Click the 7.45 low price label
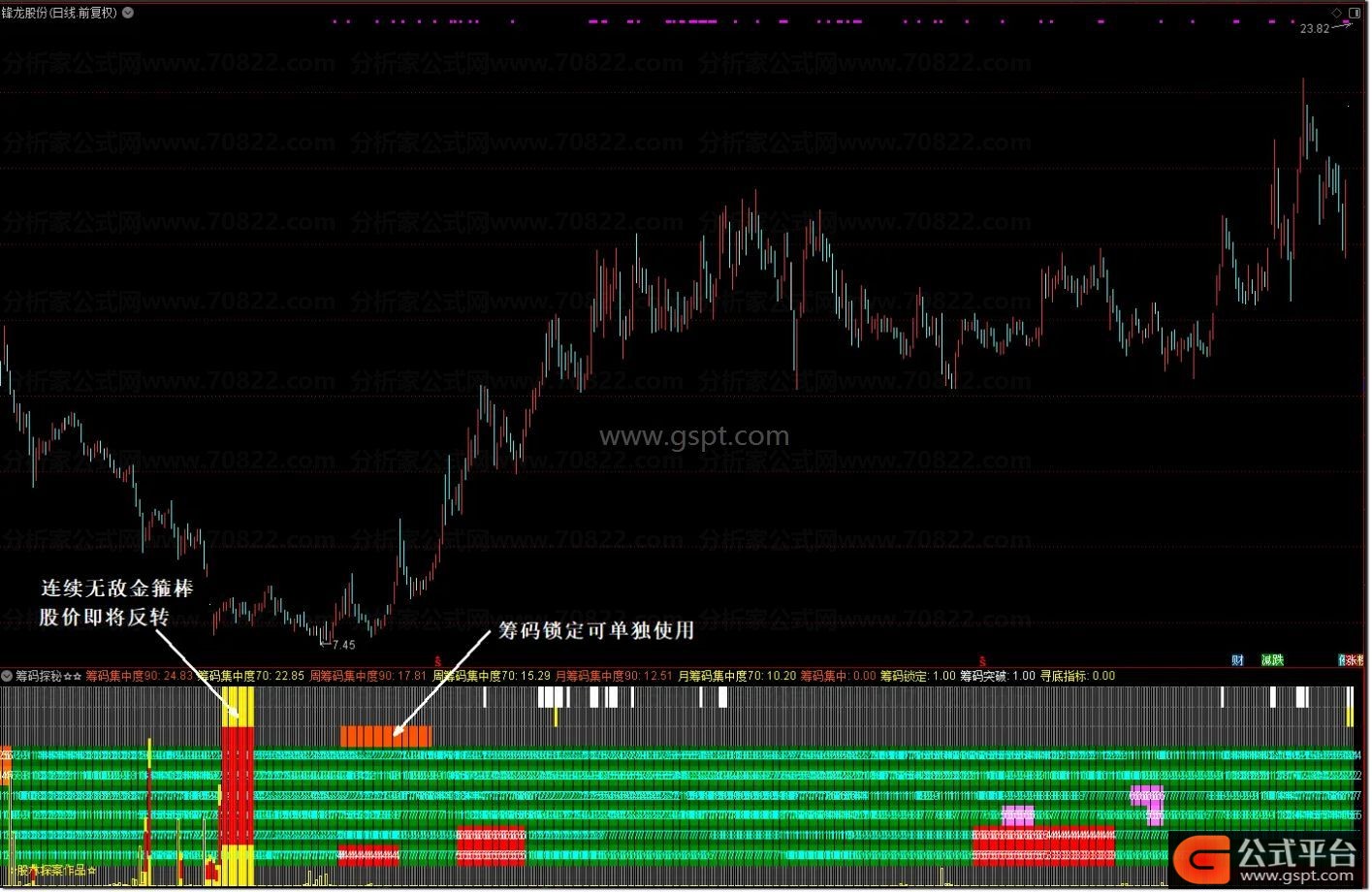Image resolution: width=1372 pixels, height=892 pixels. click(342, 645)
